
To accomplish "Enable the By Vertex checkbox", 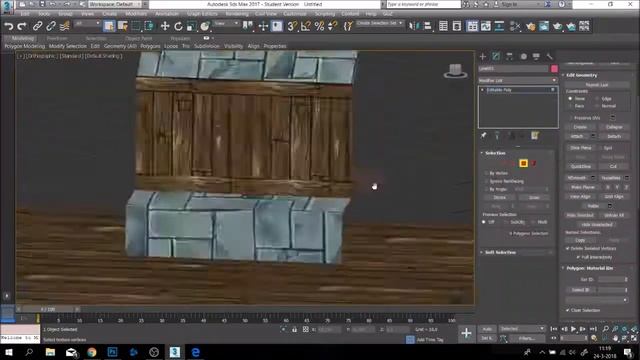I will tap(486, 173).
